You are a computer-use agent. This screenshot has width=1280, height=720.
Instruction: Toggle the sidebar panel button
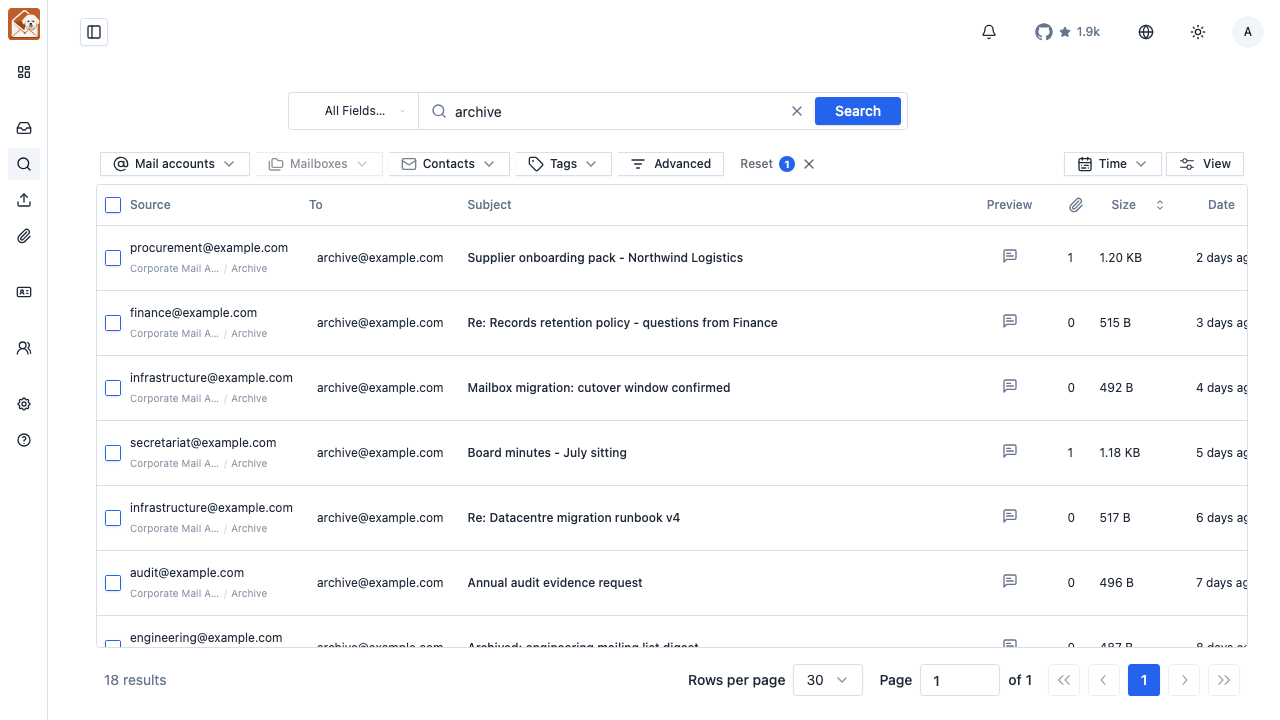94,32
